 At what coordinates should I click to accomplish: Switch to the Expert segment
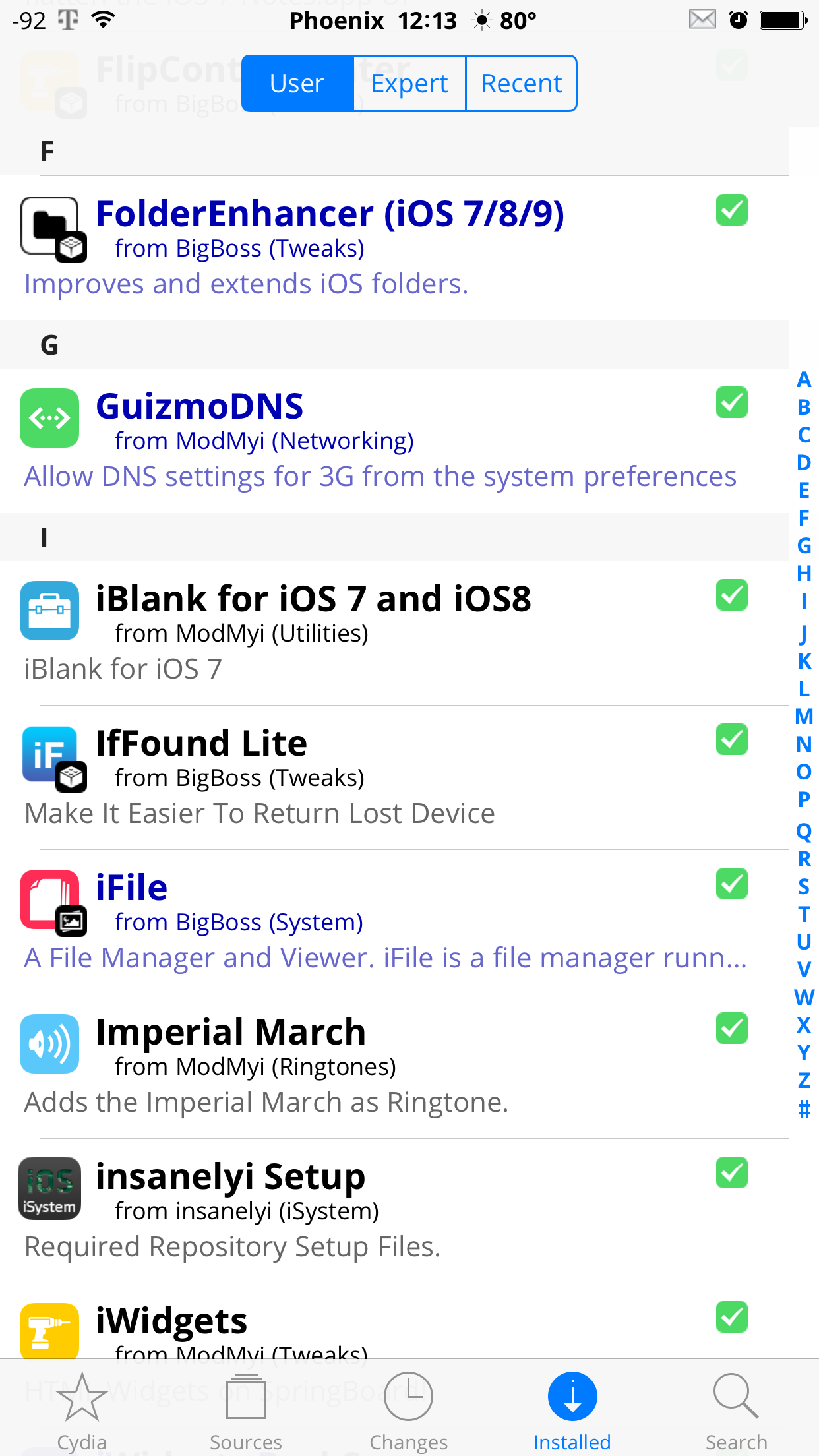tap(409, 84)
